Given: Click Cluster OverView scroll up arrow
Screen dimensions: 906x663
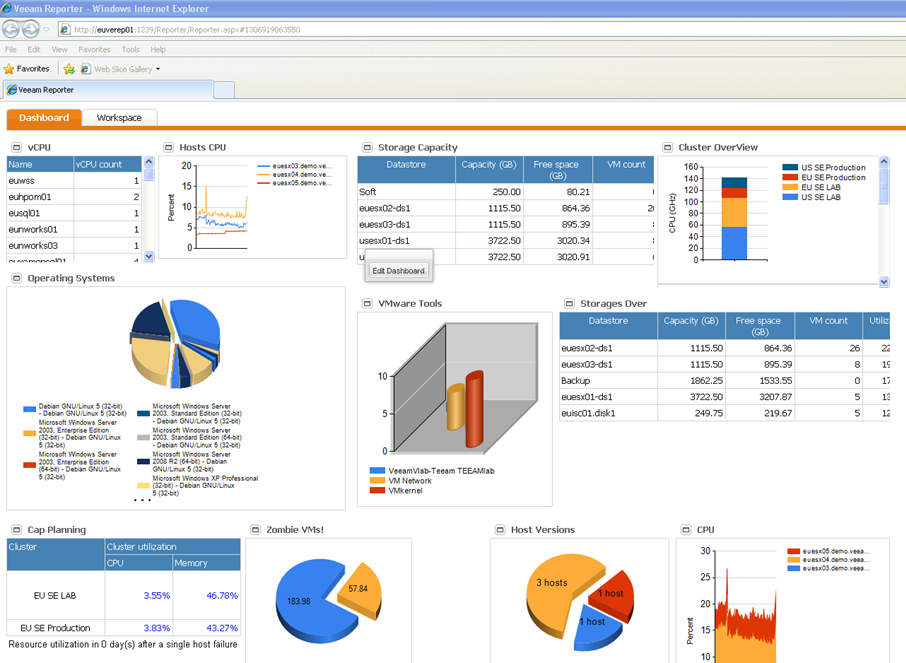Looking at the screenshot, I should click(883, 162).
